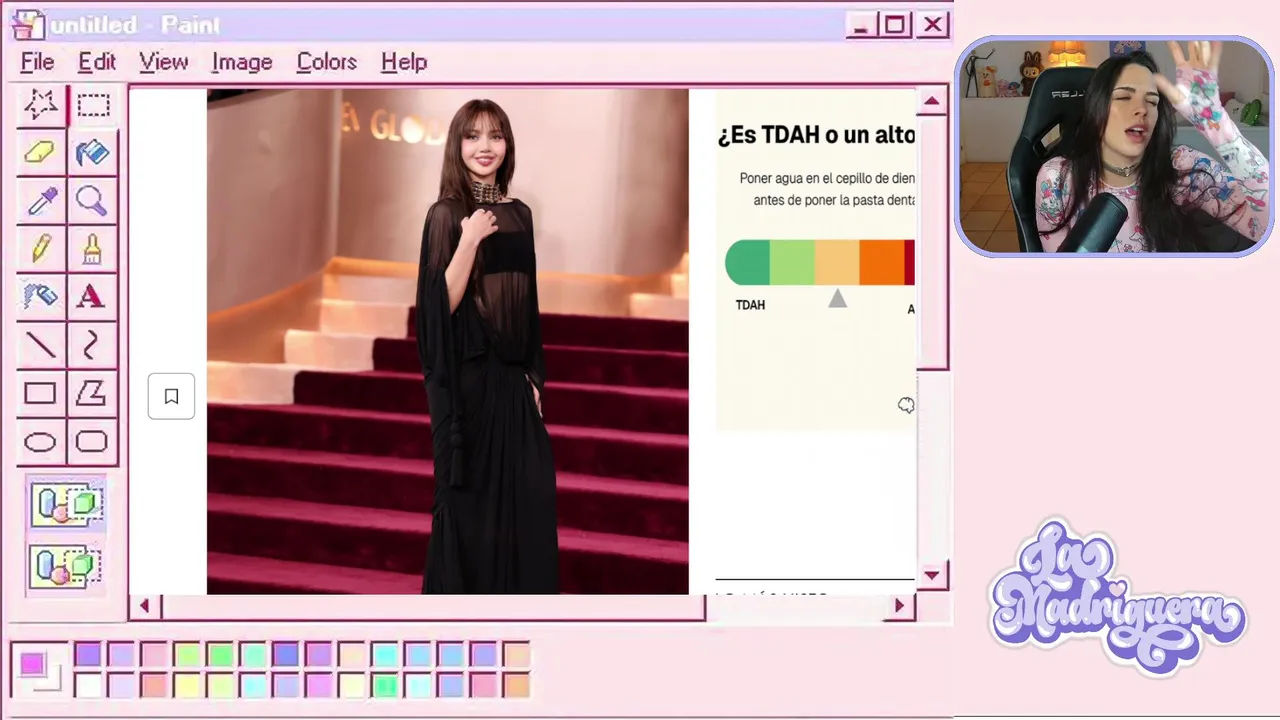Select the Curve tool

(x=93, y=345)
